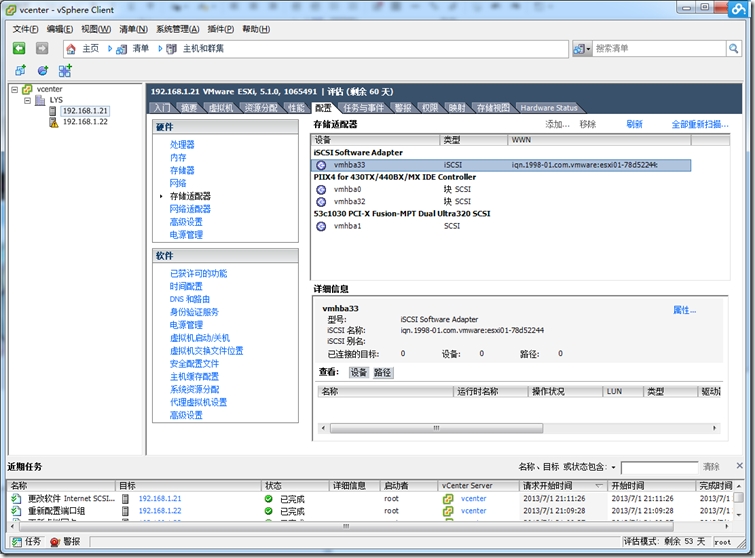Click the details scrollbar right arrow
Screen dimensions: 755x558
tap(715, 428)
